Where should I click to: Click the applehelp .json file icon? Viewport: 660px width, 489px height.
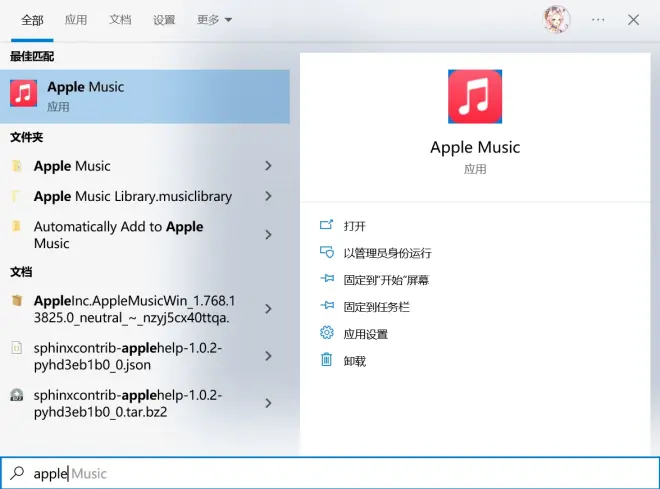tap(16, 348)
